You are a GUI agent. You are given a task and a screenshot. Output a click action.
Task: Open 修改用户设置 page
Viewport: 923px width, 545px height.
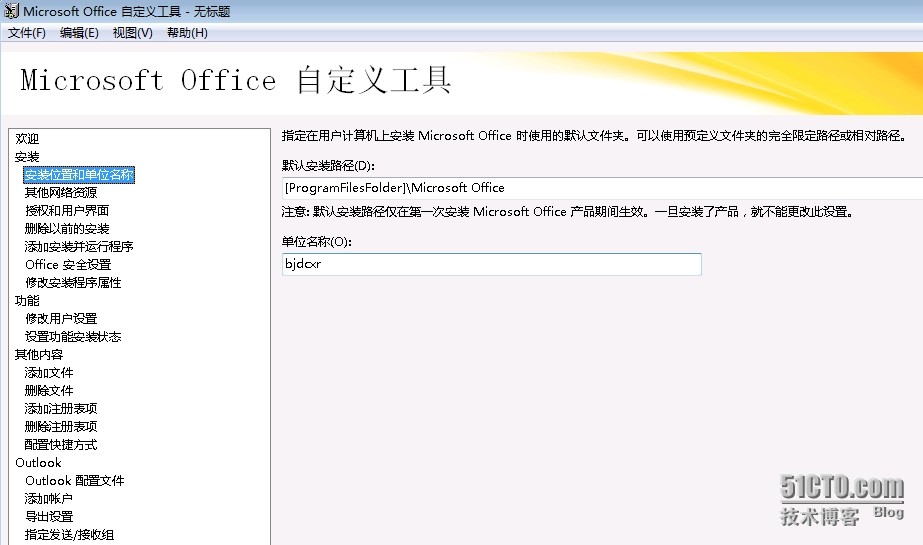pos(61,318)
